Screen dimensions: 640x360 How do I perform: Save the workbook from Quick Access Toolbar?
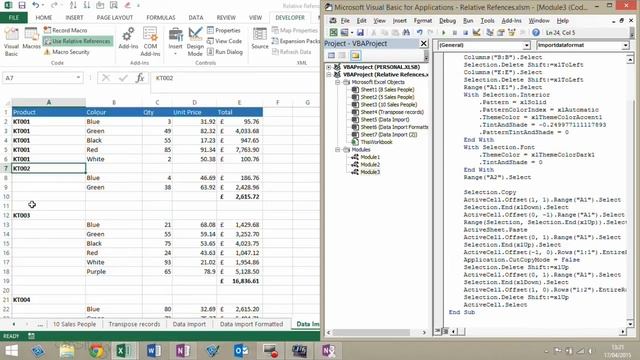pos(22,5)
